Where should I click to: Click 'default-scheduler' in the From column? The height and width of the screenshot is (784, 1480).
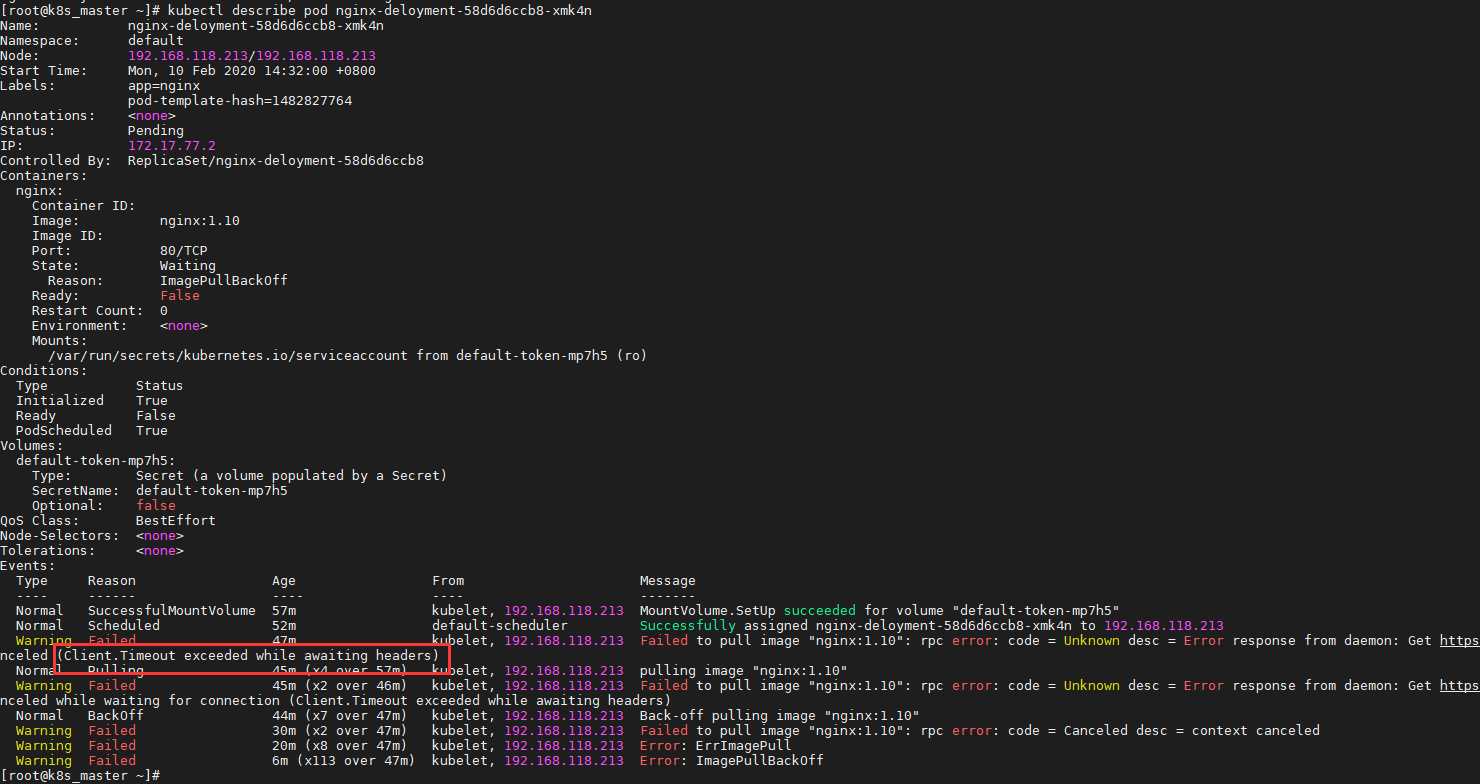500,625
